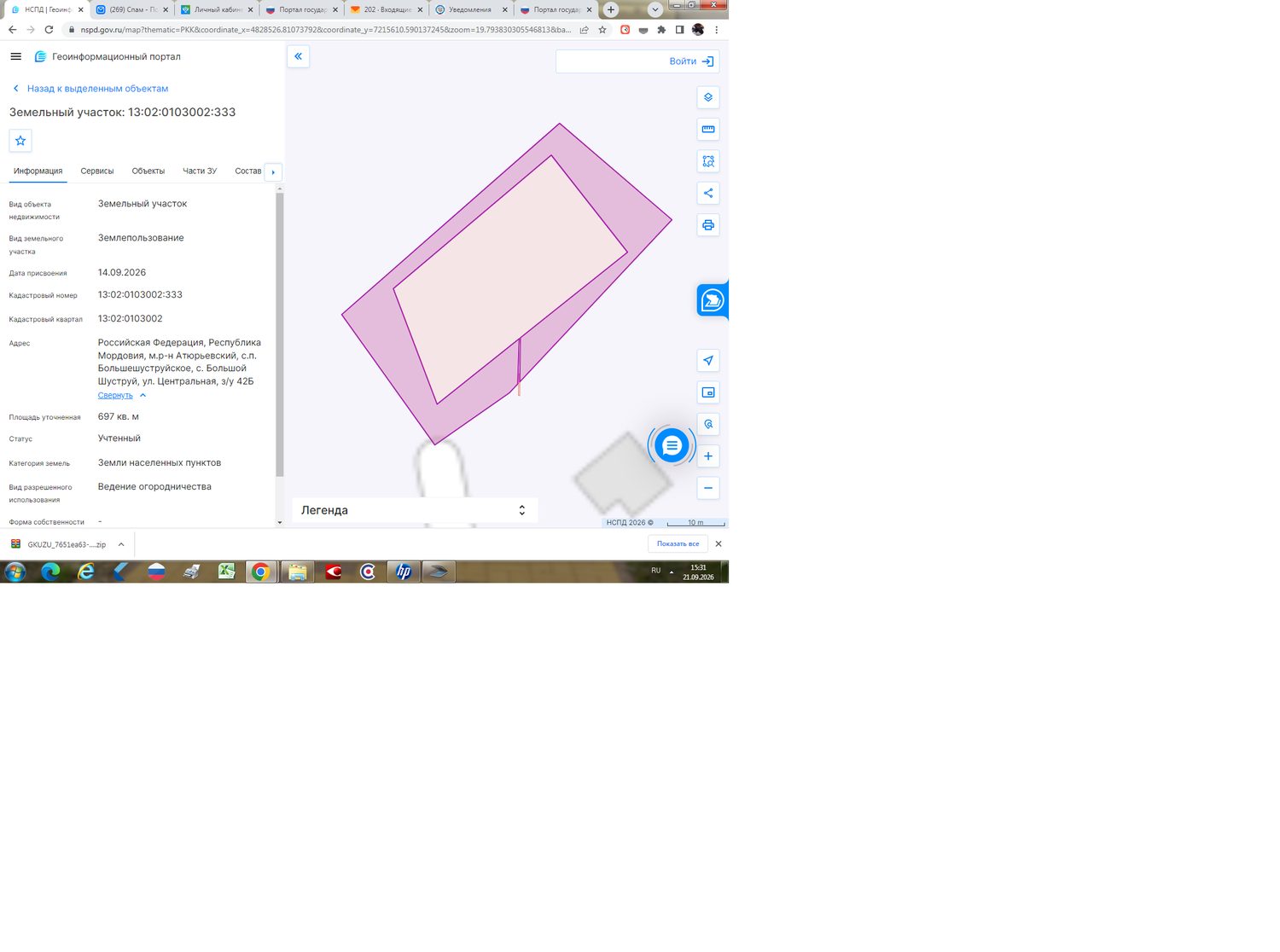Open the map layers tool
Viewport: 1280px width, 952px height.
click(x=708, y=97)
